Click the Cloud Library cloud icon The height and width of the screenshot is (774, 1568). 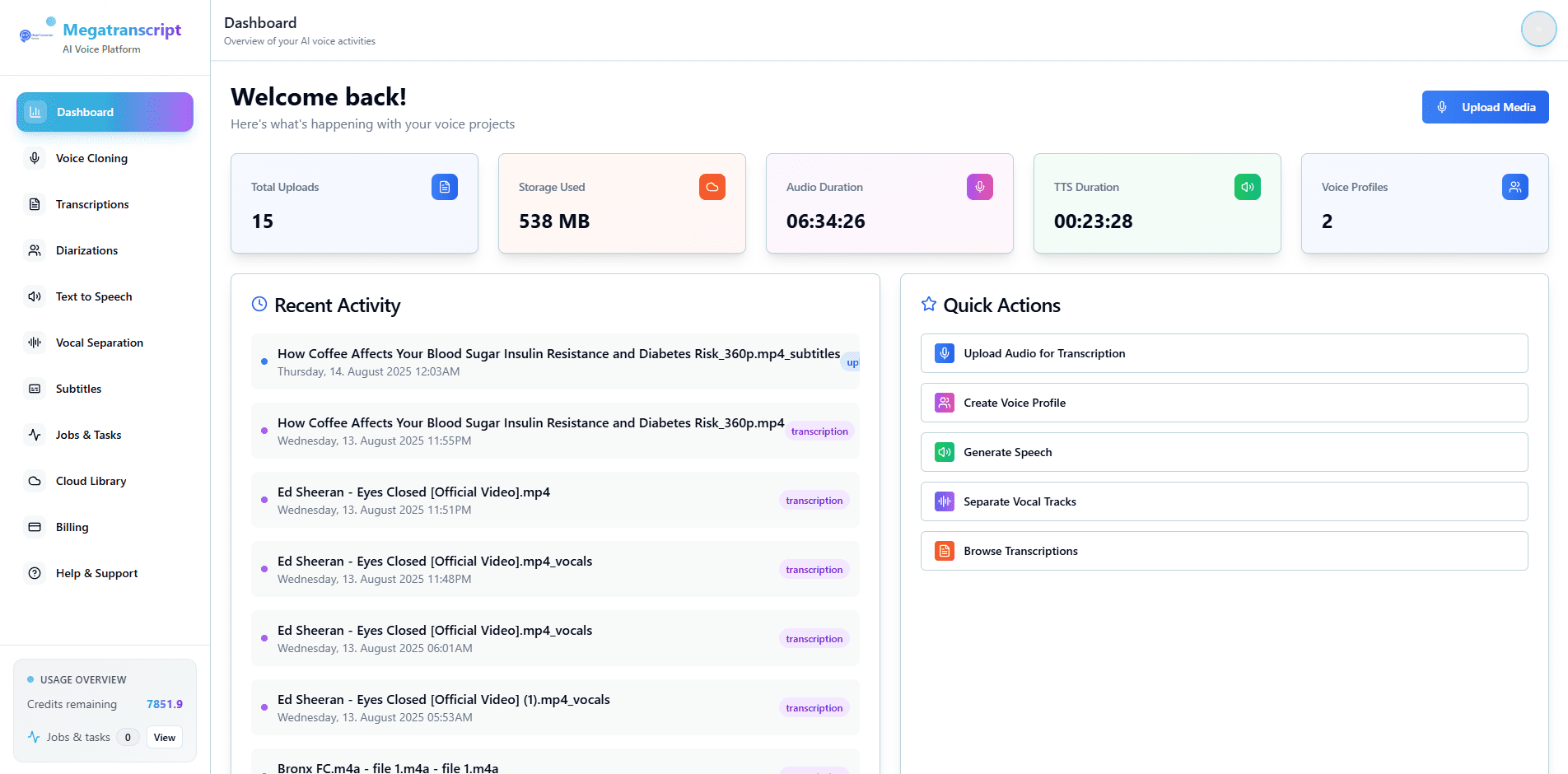[x=35, y=481]
